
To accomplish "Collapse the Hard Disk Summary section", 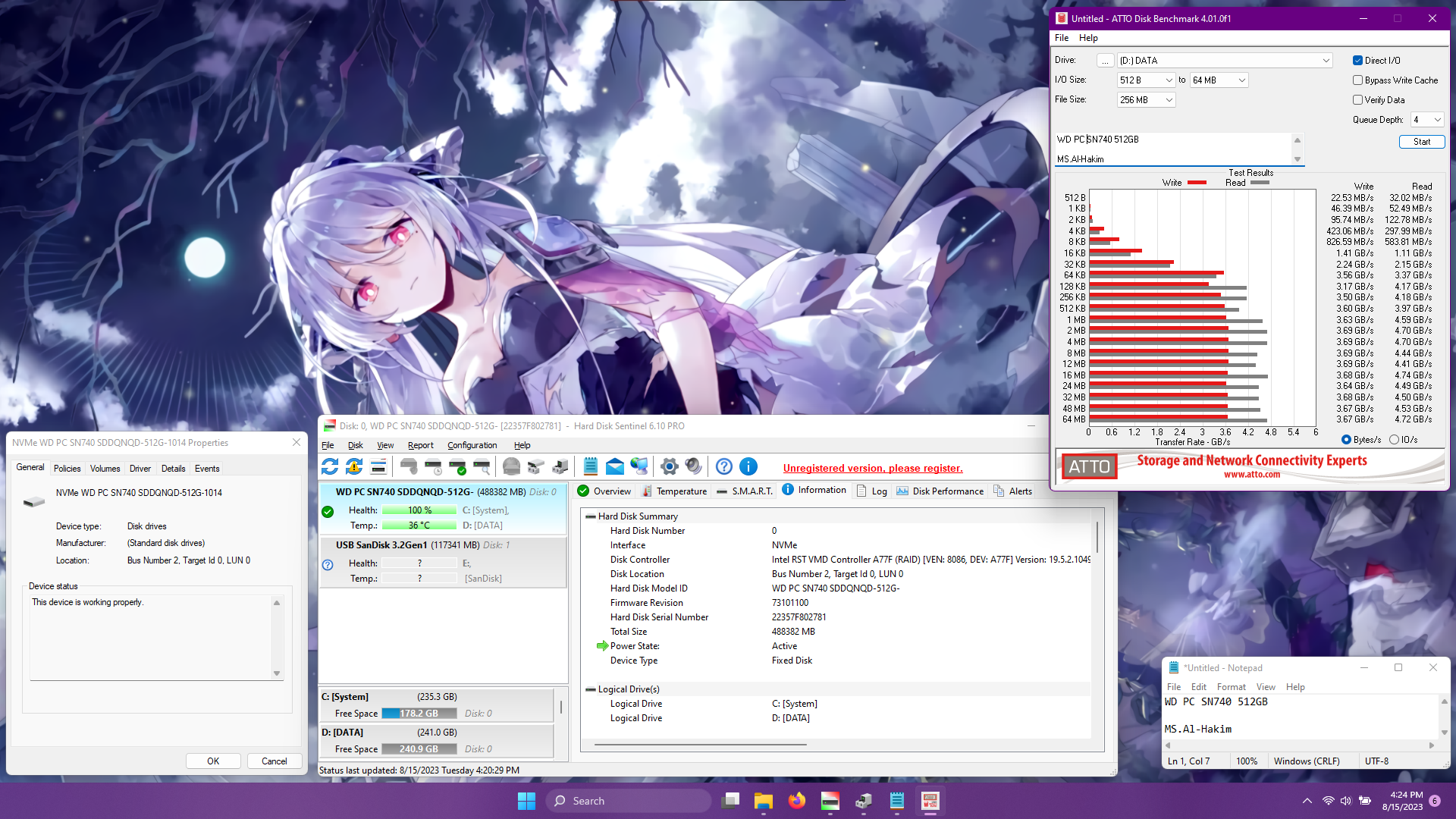I will pyautogui.click(x=591, y=516).
